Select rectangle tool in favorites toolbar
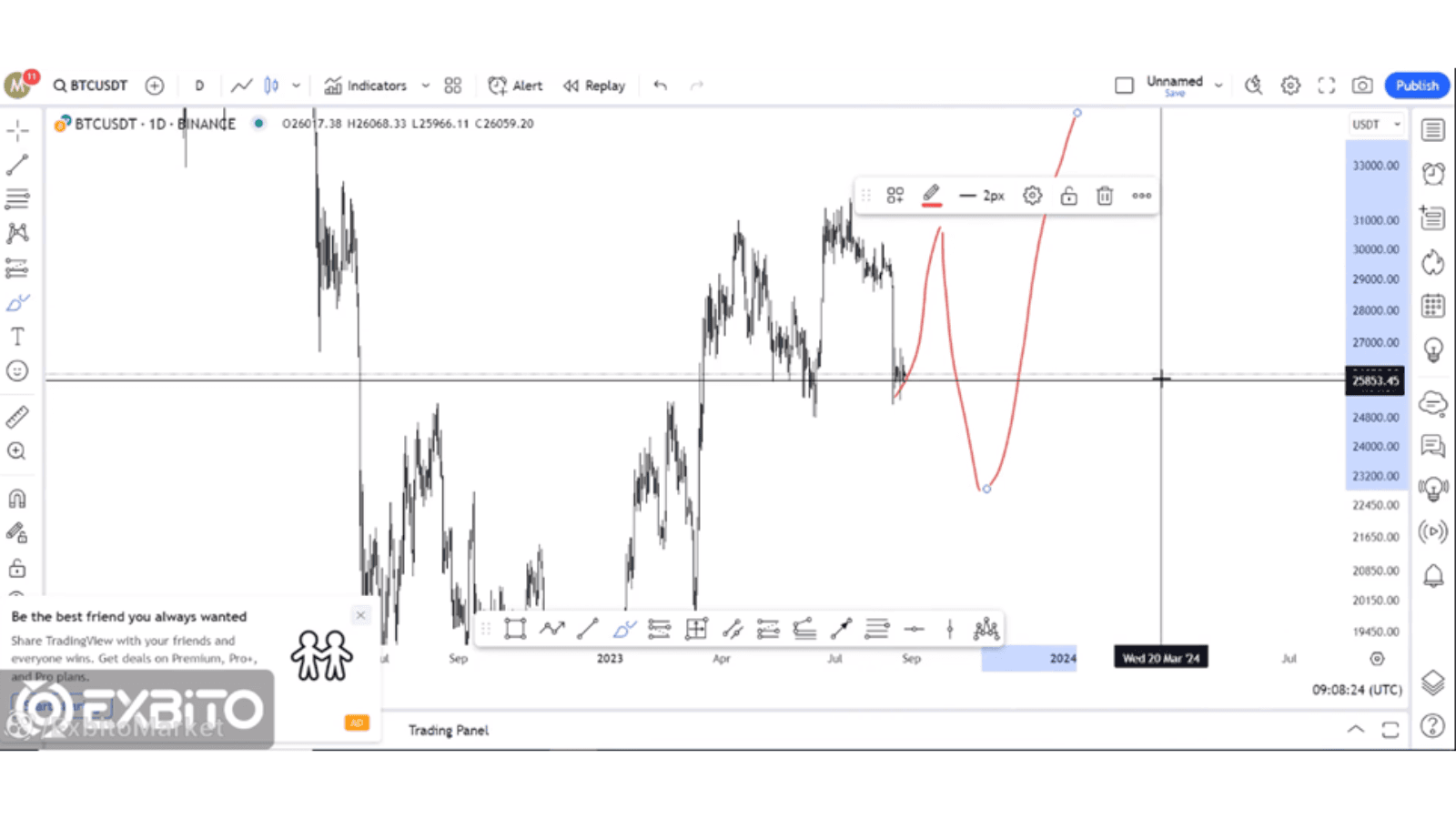This screenshot has height=819, width=1456. (515, 629)
